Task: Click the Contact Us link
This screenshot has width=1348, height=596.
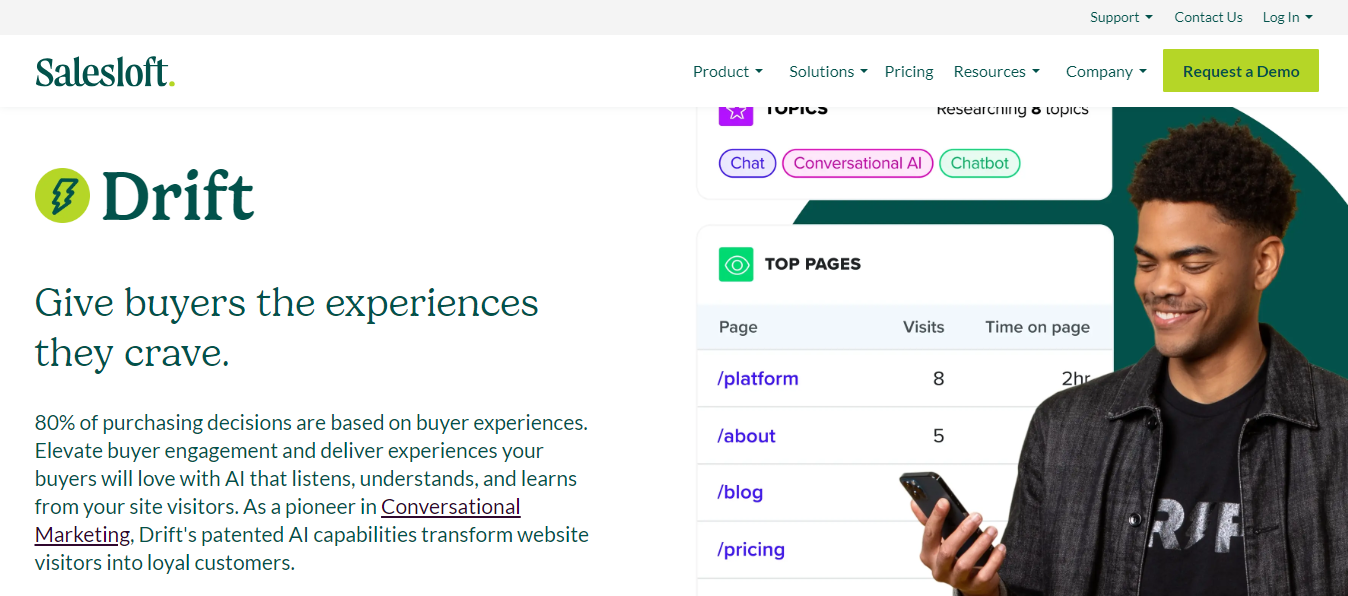Action: [x=1208, y=17]
